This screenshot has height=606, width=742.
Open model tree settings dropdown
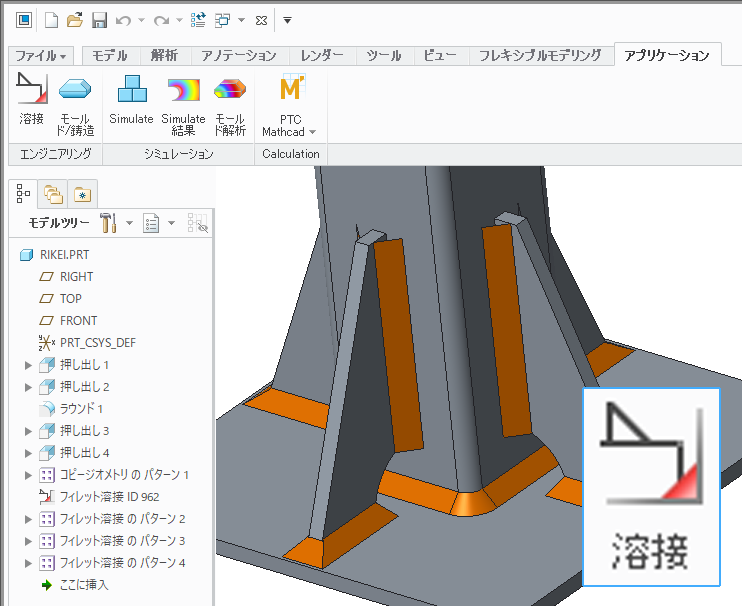coord(110,223)
